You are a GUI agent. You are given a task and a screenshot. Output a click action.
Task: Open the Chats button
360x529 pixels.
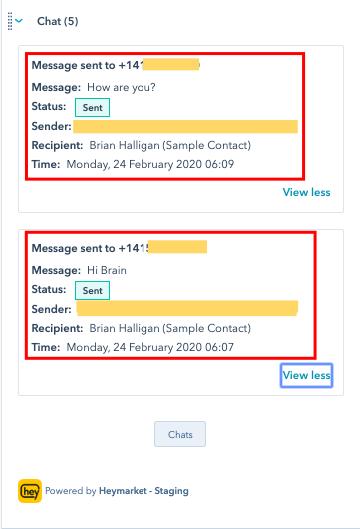click(180, 434)
